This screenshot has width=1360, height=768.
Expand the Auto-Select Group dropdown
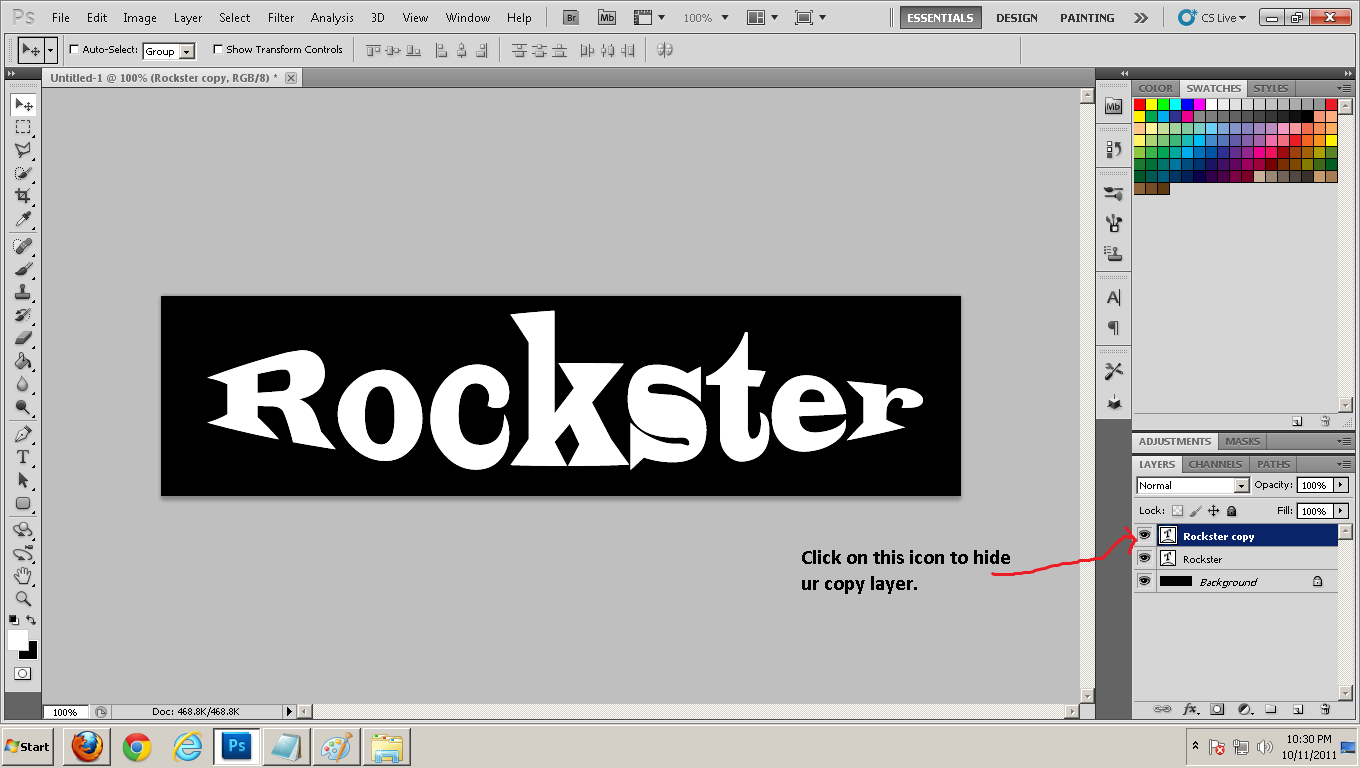(x=187, y=51)
